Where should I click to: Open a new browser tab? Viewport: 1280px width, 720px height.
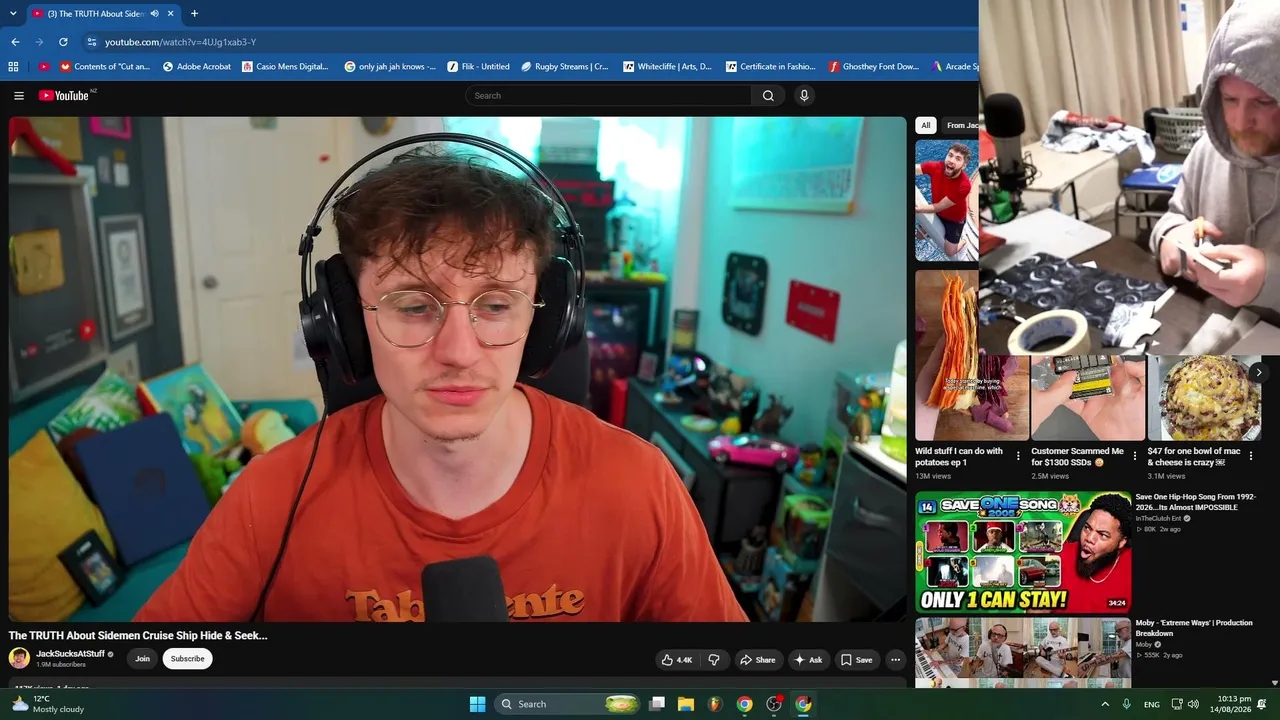point(194,14)
